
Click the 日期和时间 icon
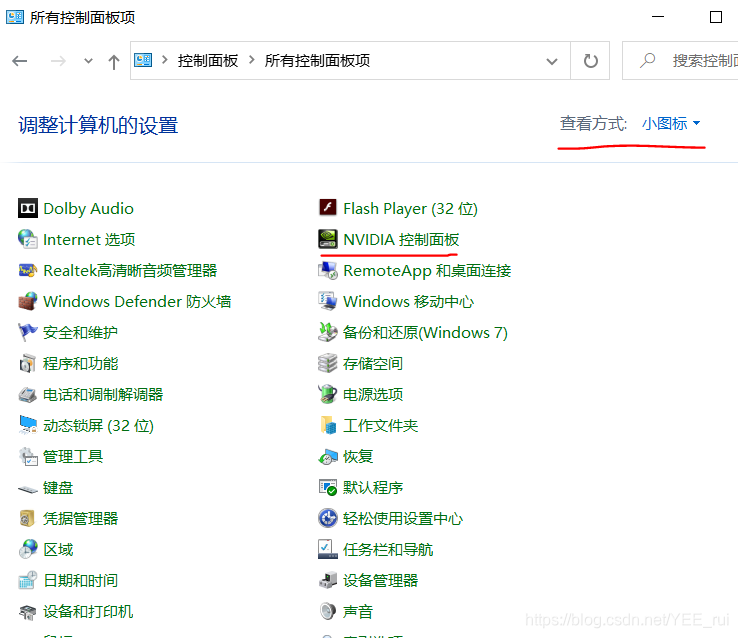click(x=28, y=581)
